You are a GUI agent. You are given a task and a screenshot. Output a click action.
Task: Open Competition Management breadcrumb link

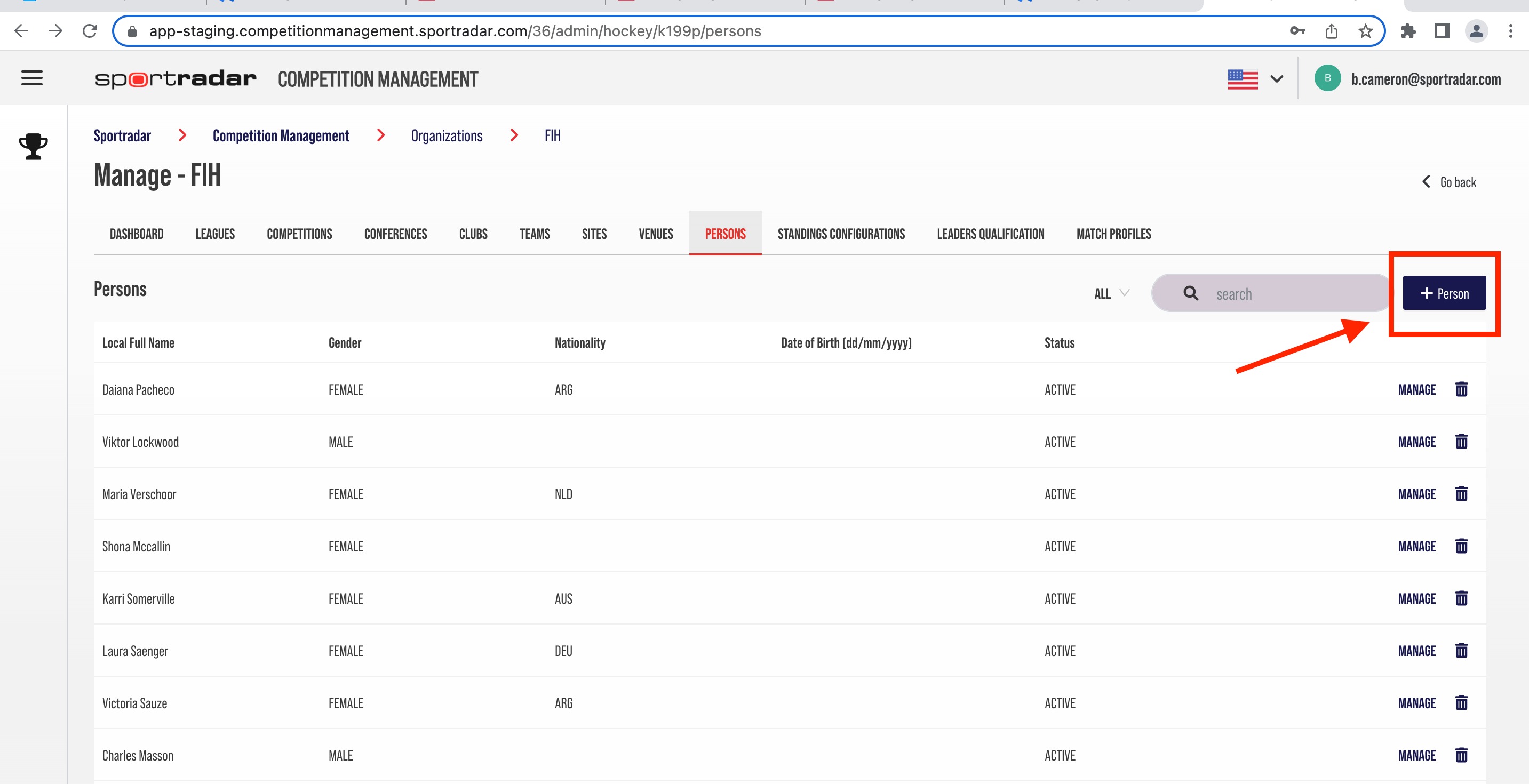click(281, 136)
